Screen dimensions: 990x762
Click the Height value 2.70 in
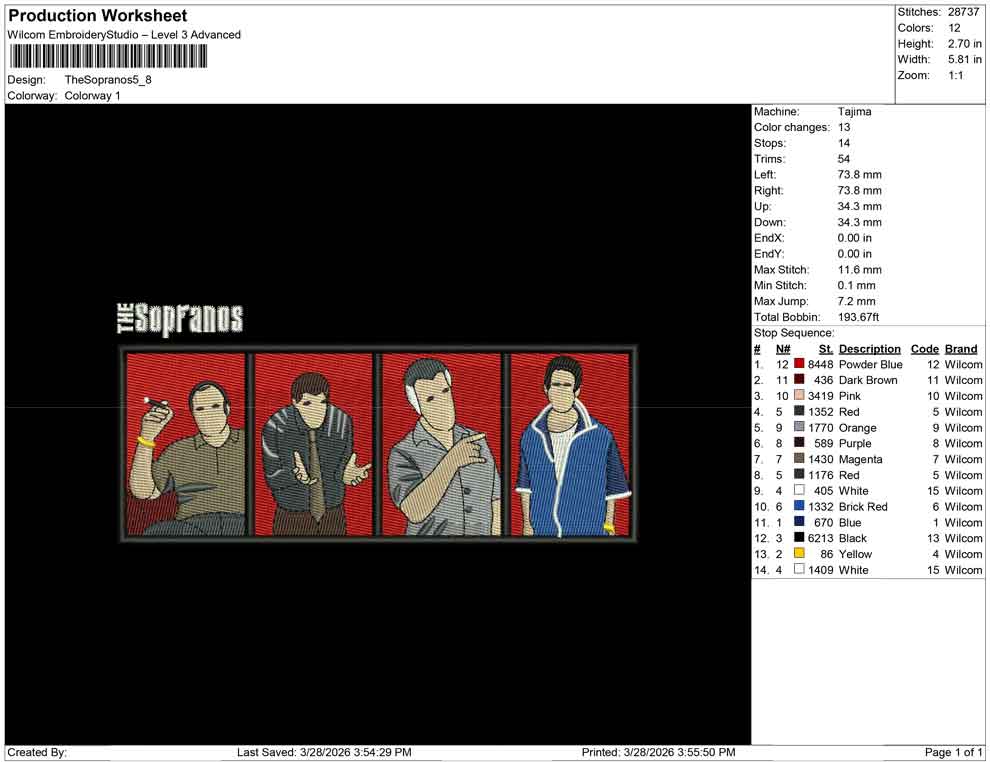tap(964, 44)
